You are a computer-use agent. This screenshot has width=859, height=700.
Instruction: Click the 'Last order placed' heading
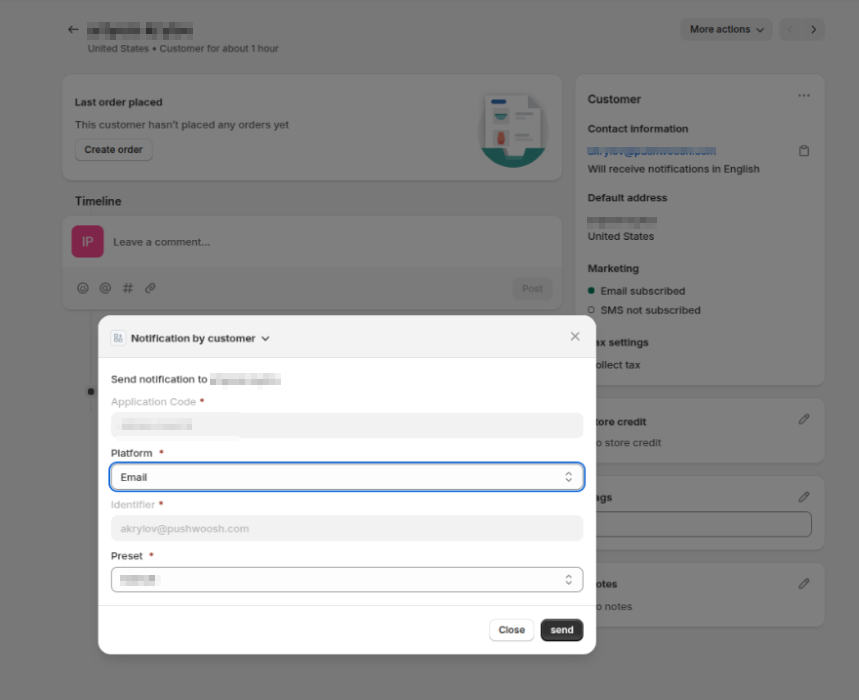[x=118, y=102]
